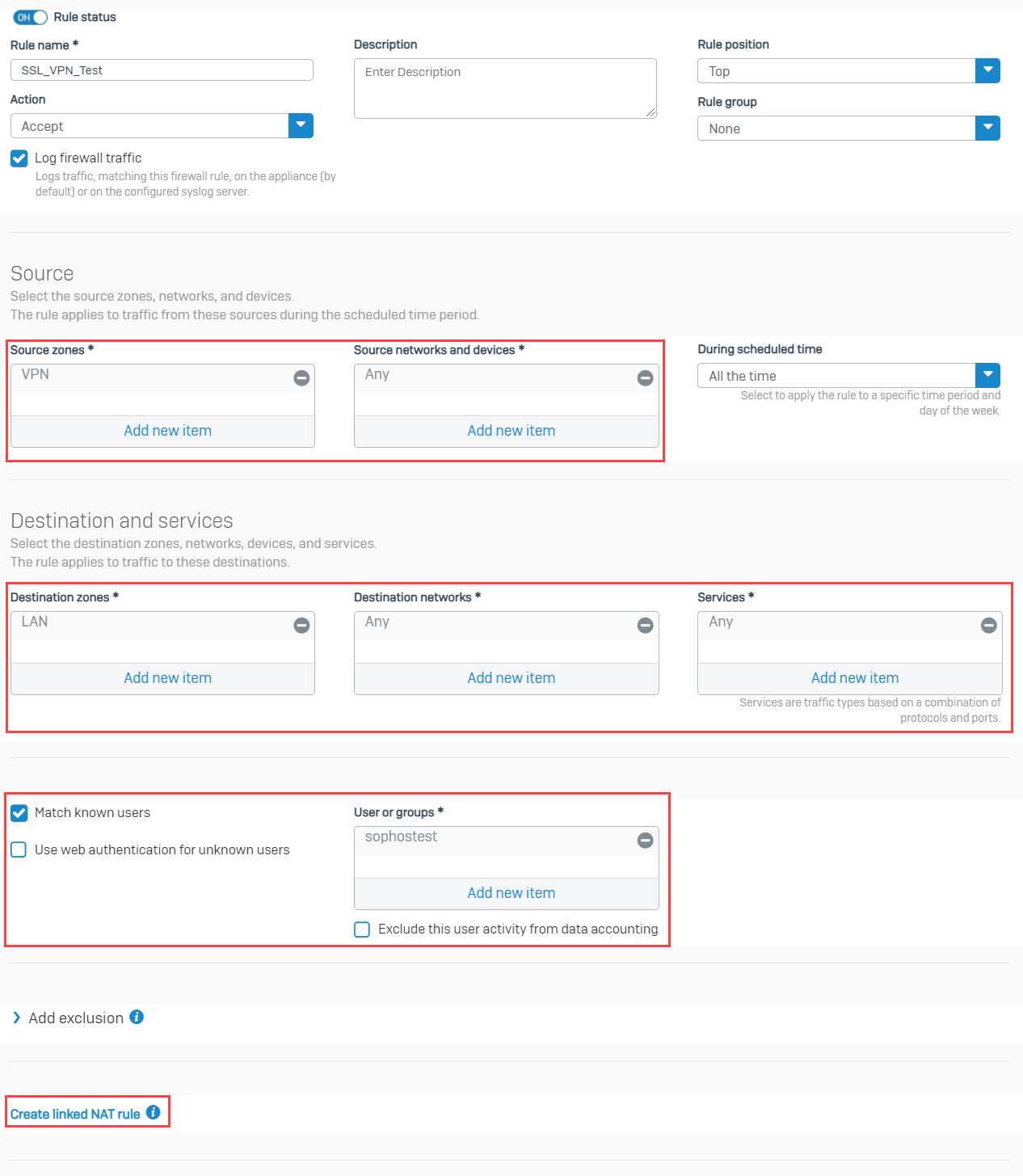Open the Rule position dropdown

click(987, 70)
